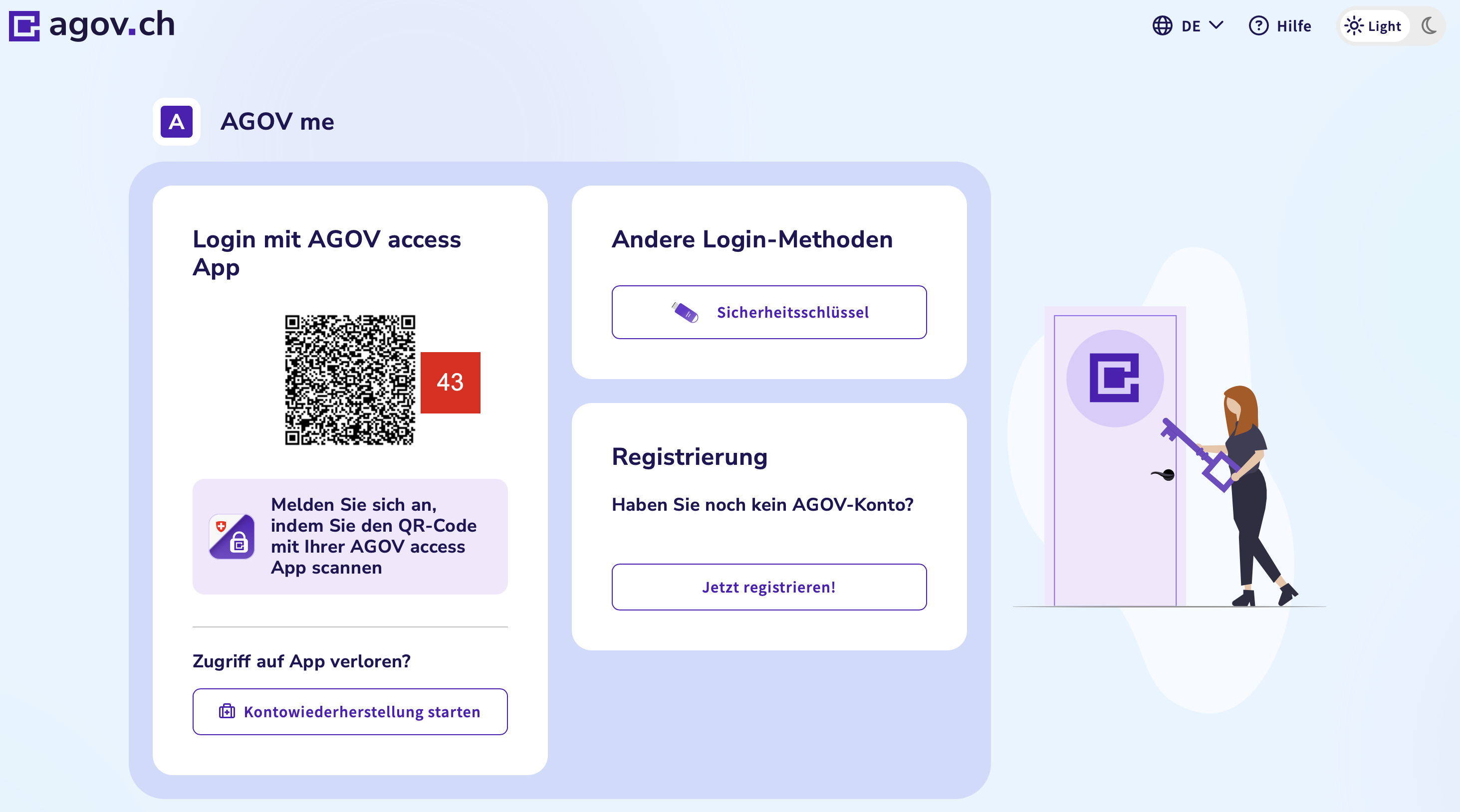Click the AGOV logo on door illustration

(1114, 378)
